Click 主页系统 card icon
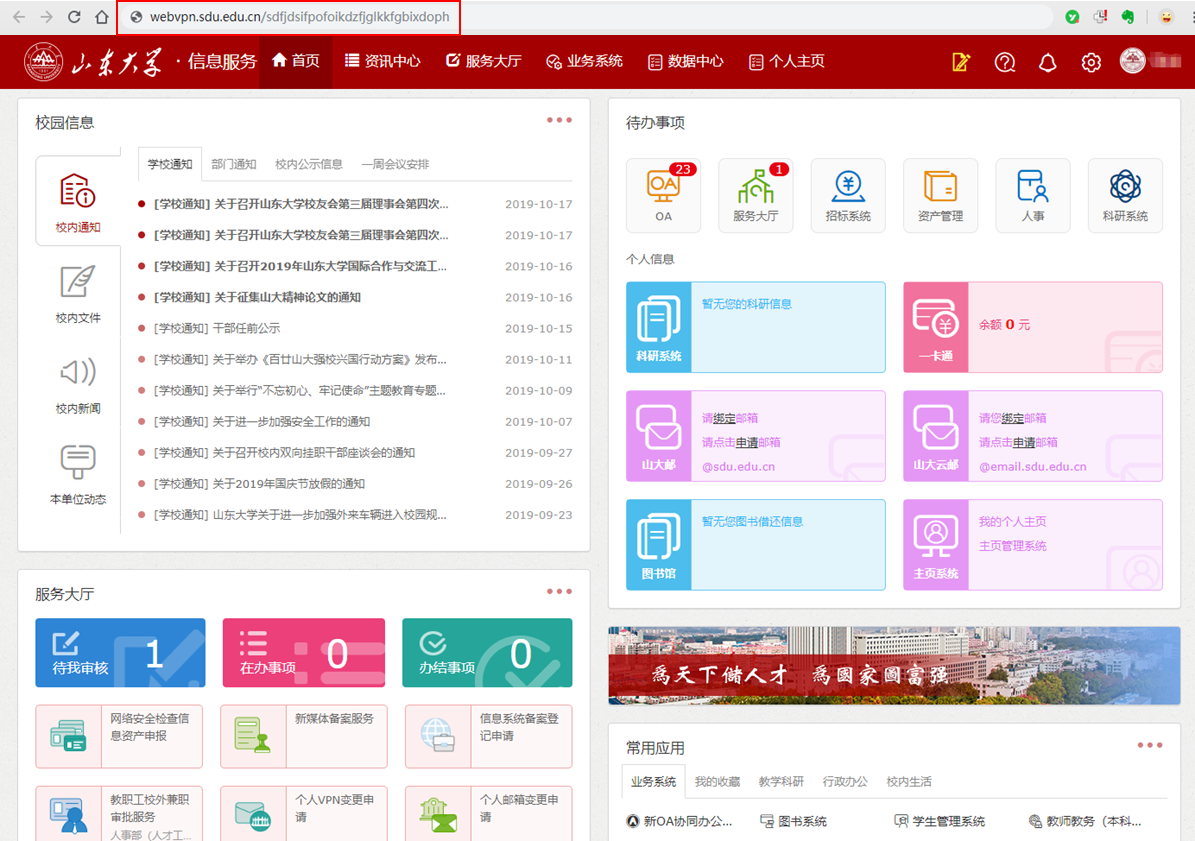Viewport: 1195px width, 841px height. (x=936, y=545)
